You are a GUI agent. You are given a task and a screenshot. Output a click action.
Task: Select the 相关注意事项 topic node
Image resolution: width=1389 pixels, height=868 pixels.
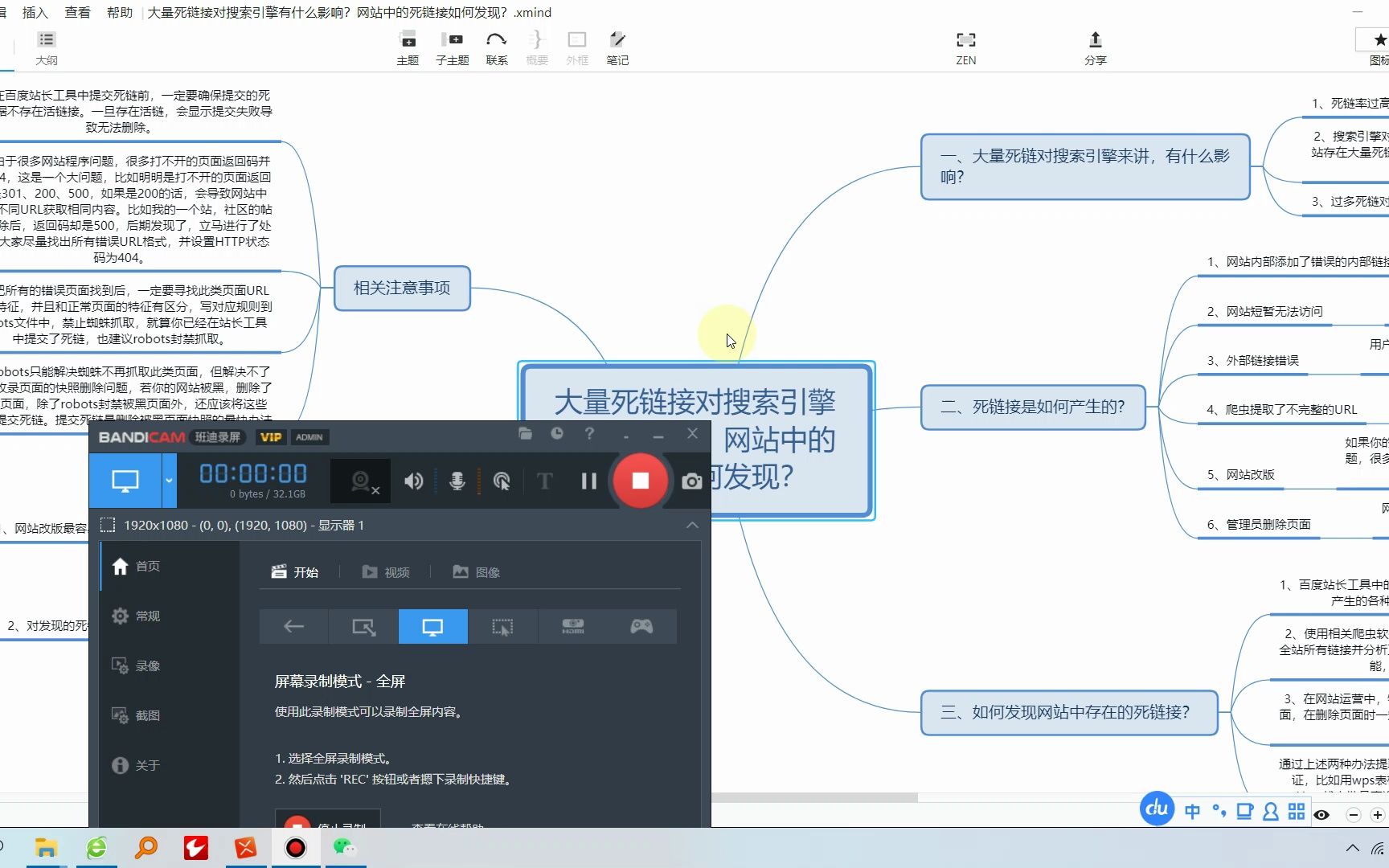click(x=402, y=288)
